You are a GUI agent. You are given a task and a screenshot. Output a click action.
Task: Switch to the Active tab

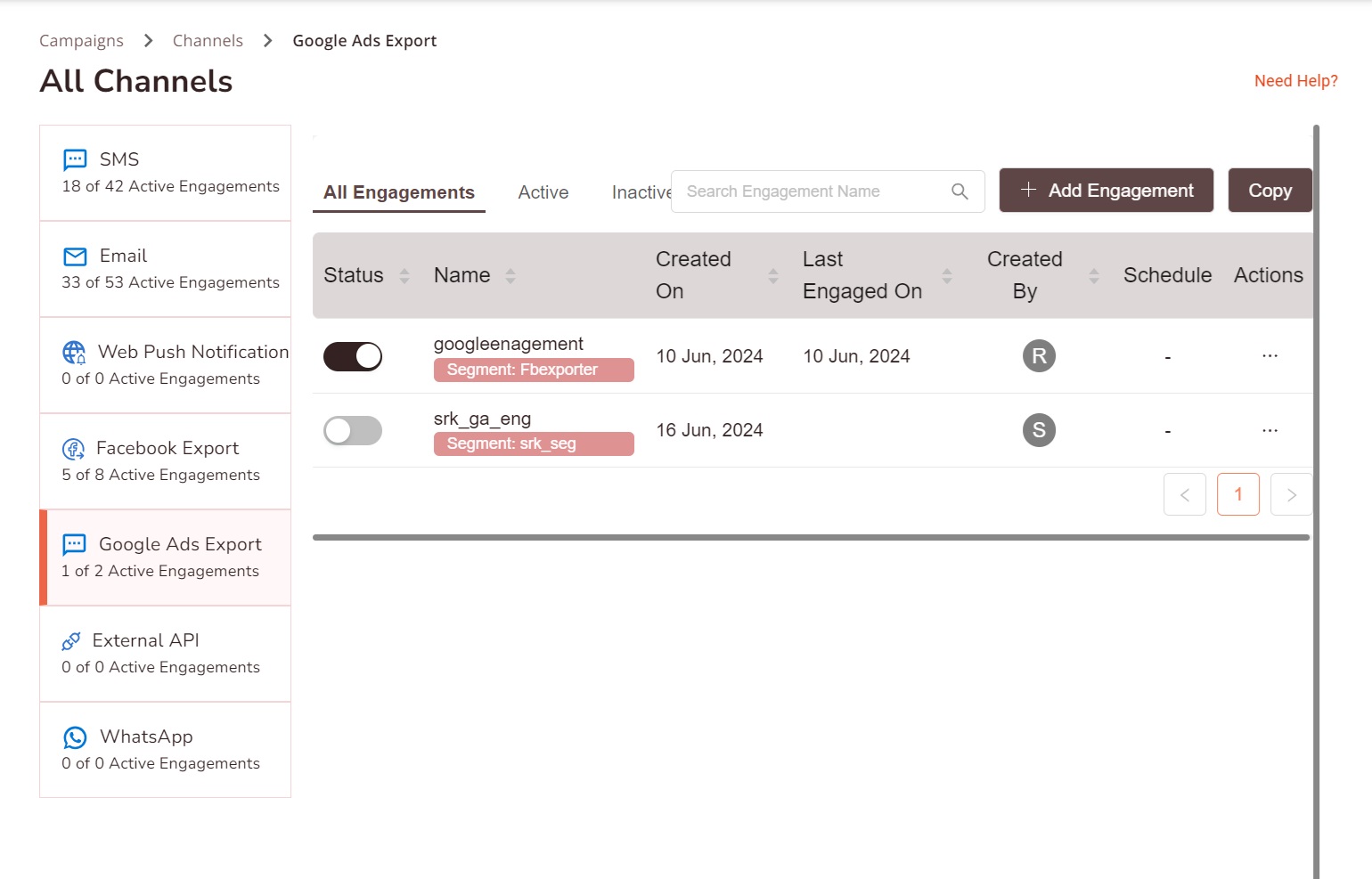(x=543, y=192)
